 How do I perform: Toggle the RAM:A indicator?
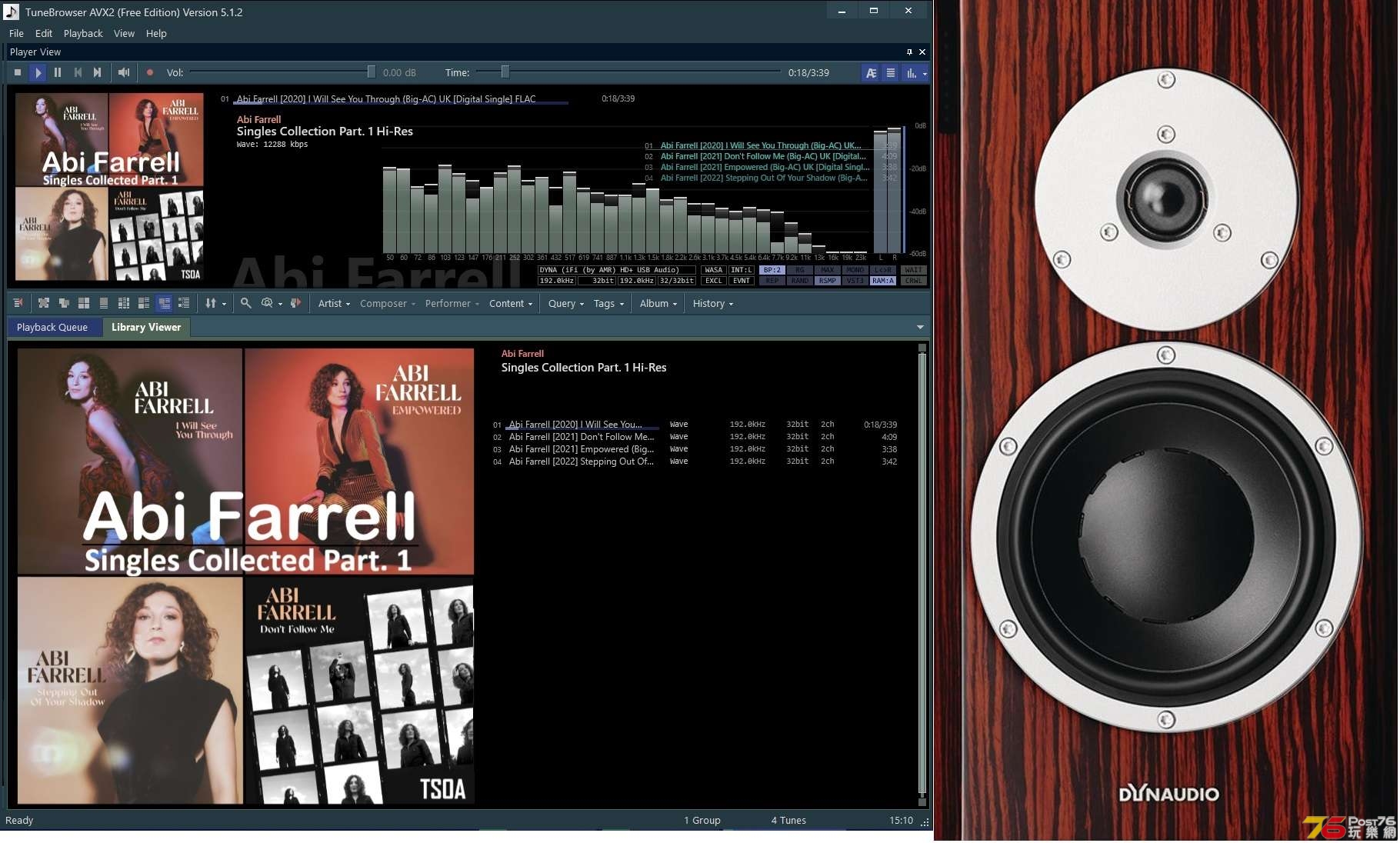[x=883, y=281]
